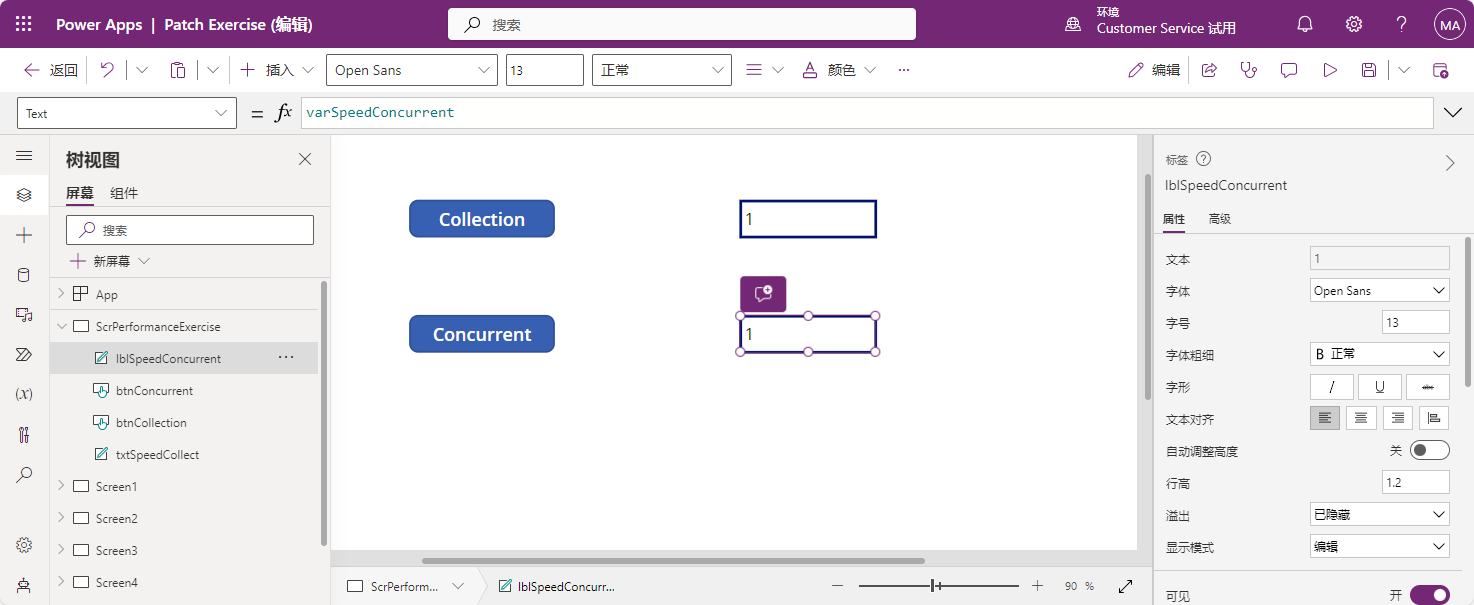Set text alignment to justify

tap(1434, 419)
